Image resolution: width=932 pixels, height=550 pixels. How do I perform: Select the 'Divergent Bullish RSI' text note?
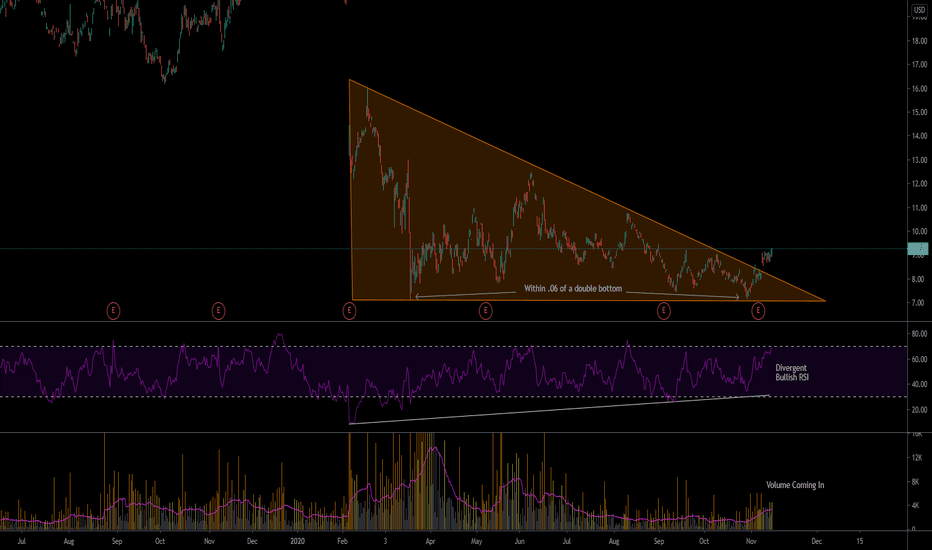point(792,373)
